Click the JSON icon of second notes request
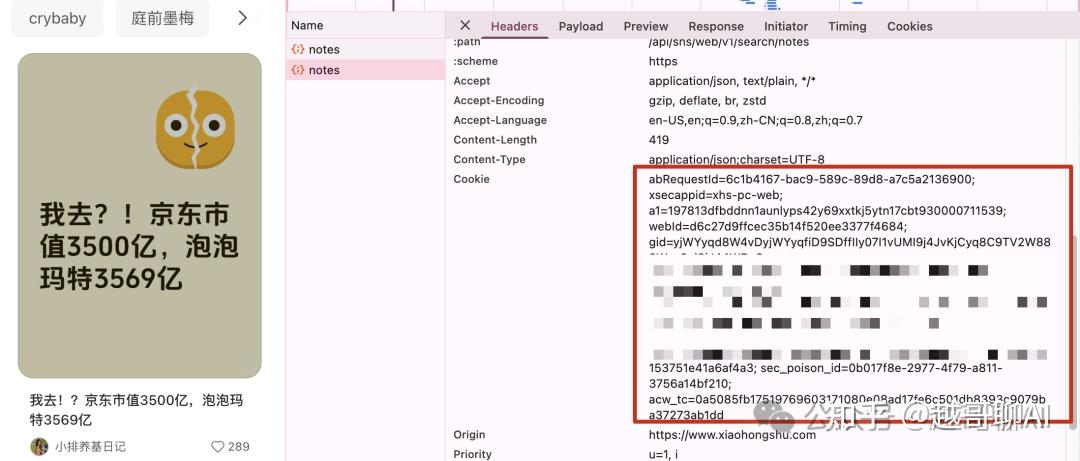The width and height of the screenshot is (1080, 461). click(298, 70)
